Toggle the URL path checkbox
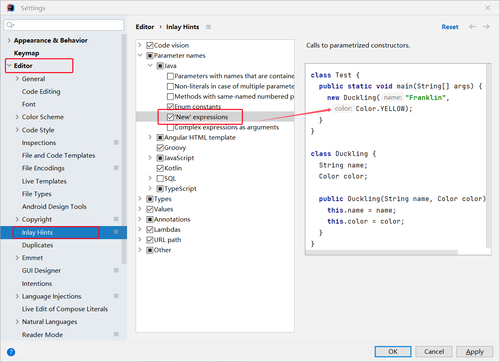This screenshot has width=500, height=362. 150,240
